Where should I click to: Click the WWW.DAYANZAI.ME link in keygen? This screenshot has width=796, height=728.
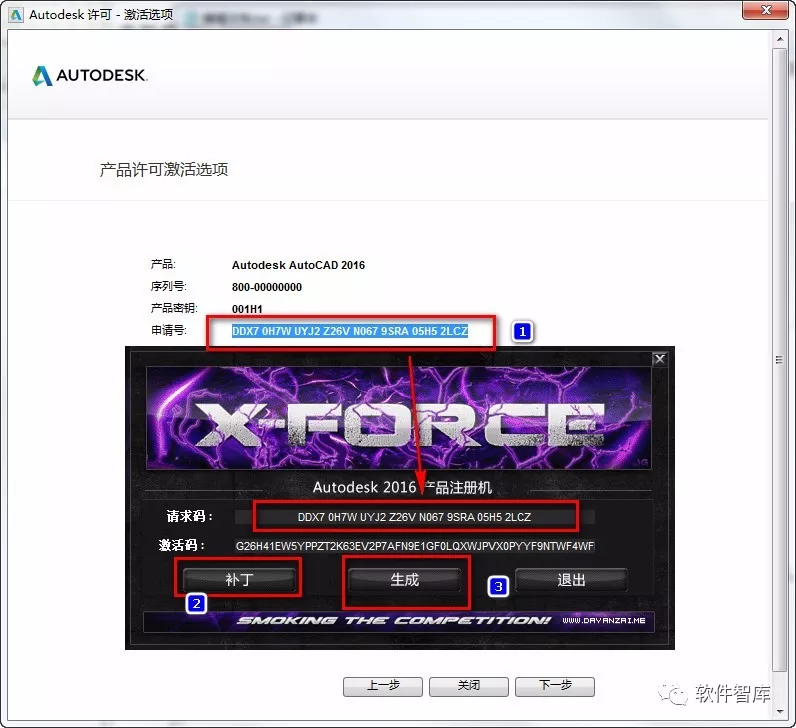coord(604,620)
